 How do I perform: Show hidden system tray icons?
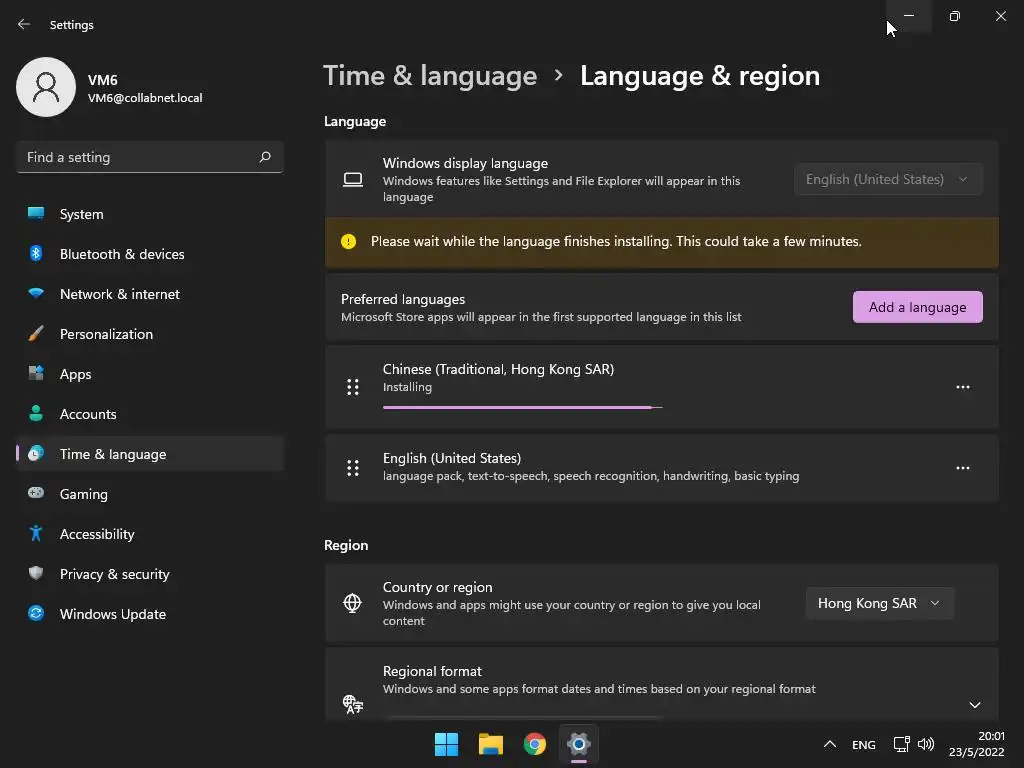pyautogui.click(x=829, y=744)
